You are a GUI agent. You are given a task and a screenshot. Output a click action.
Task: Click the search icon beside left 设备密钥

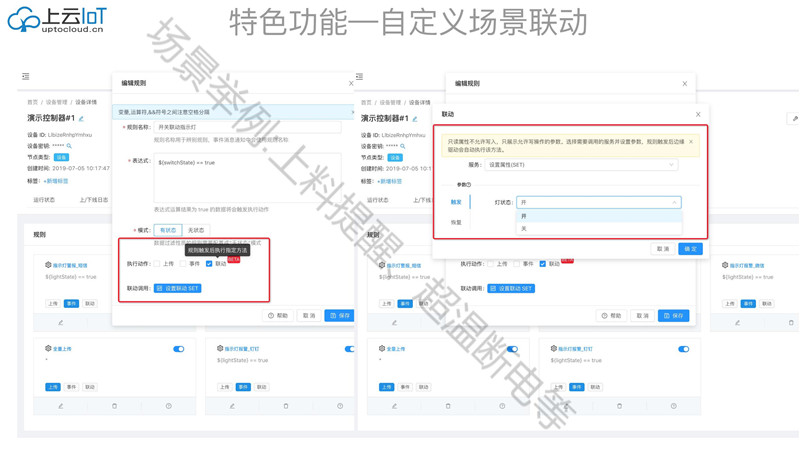click(x=69, y=146)
